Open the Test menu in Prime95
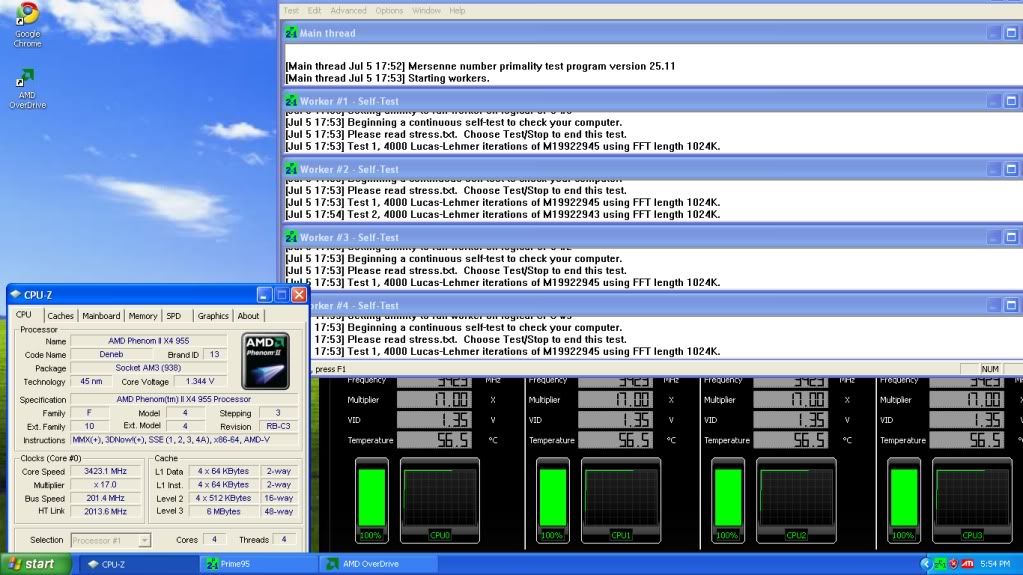This screenshot has height=575, width=1023. pos(291,10)
